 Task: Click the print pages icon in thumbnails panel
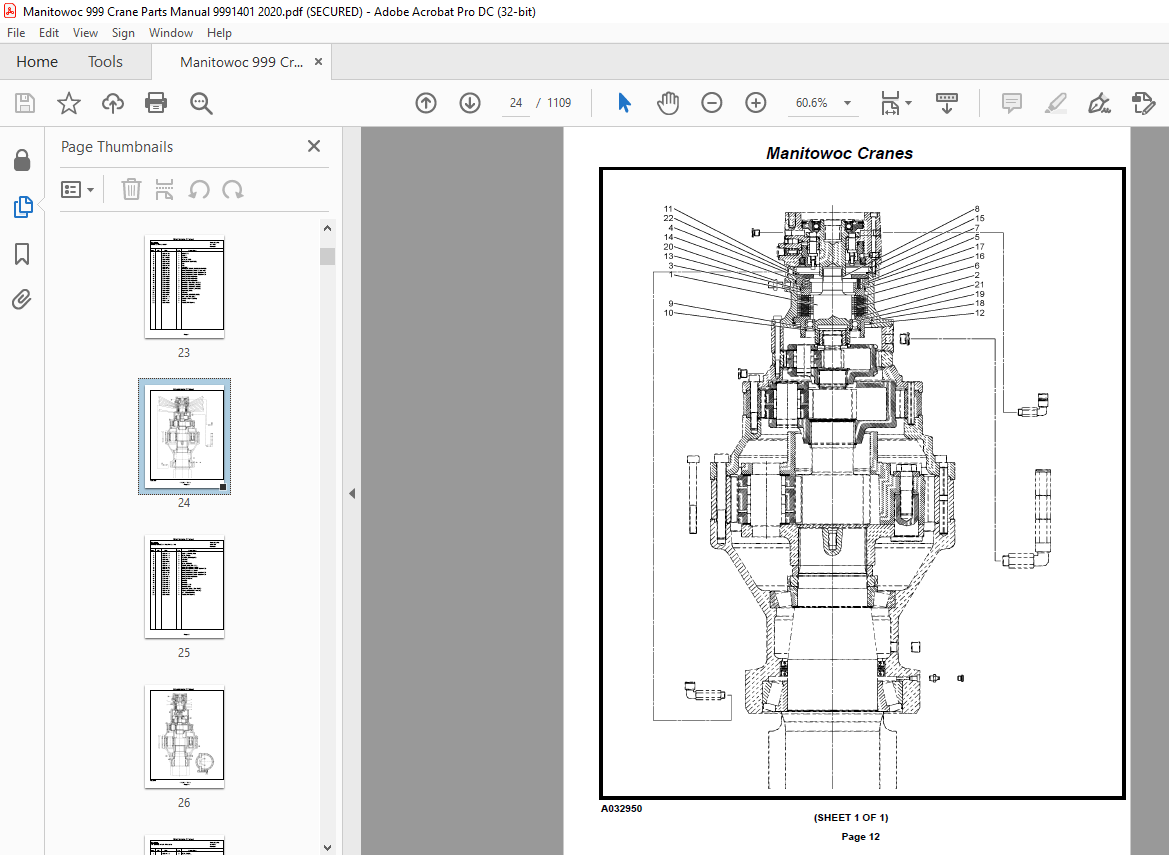164,189
